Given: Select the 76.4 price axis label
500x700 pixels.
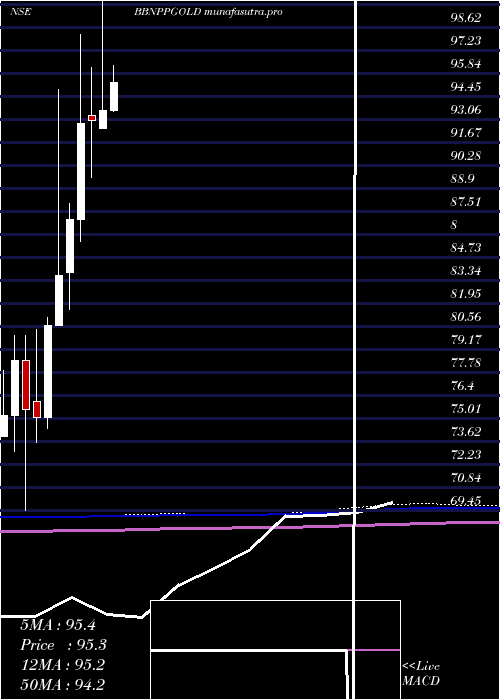Looking at the screenshot, I should 462,386.
